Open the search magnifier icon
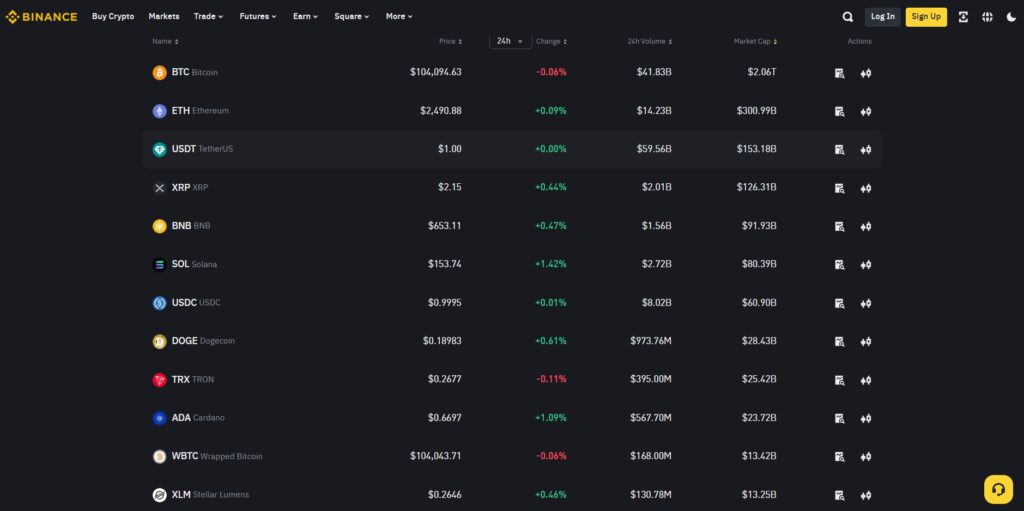This screenshot has height=511, width=1024. pyautogui.click(x=848, y=17)
